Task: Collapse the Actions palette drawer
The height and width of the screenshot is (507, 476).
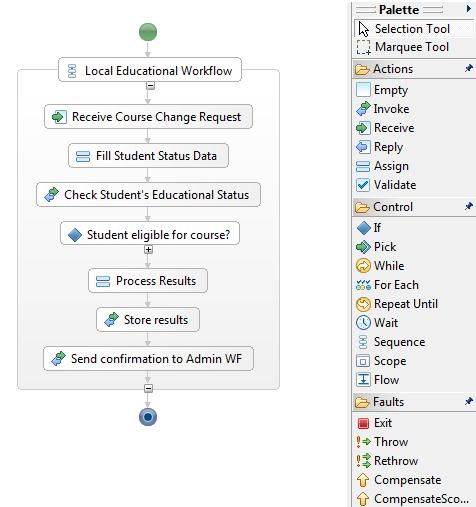Action: point(414,69)
